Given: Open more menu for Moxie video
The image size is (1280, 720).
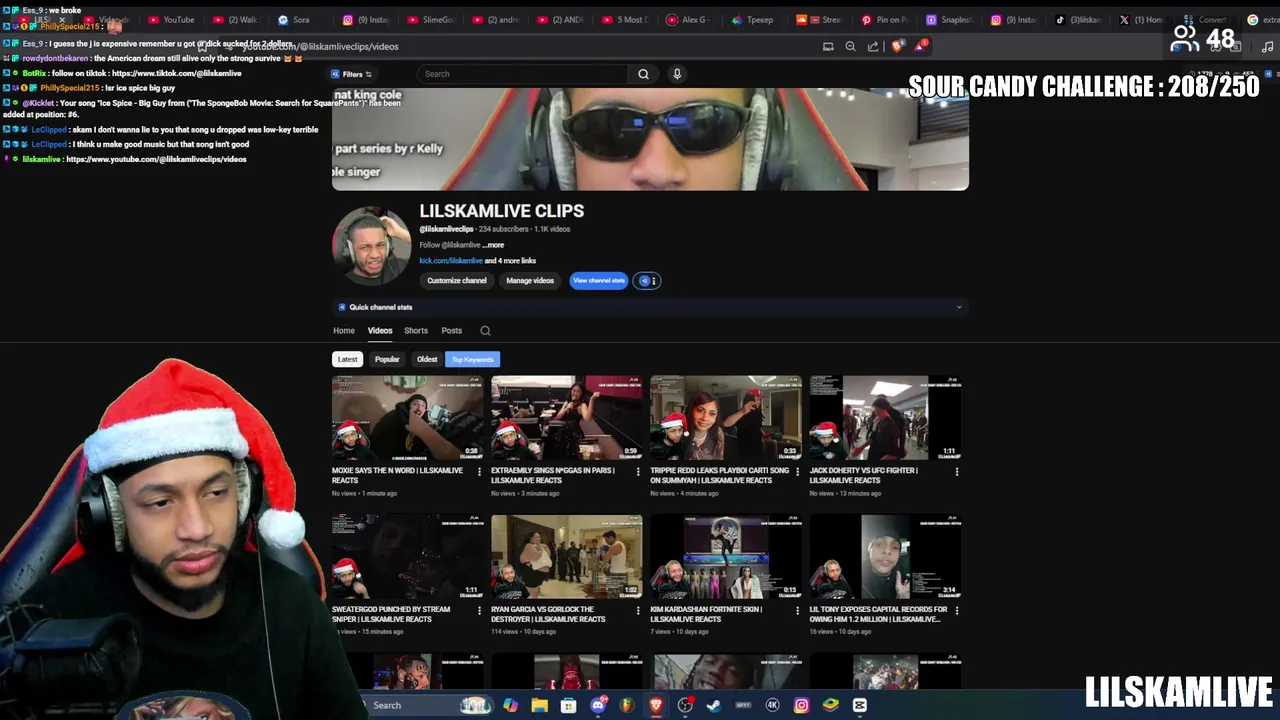Looking at the screenshot, I should (x=479, y=472).
